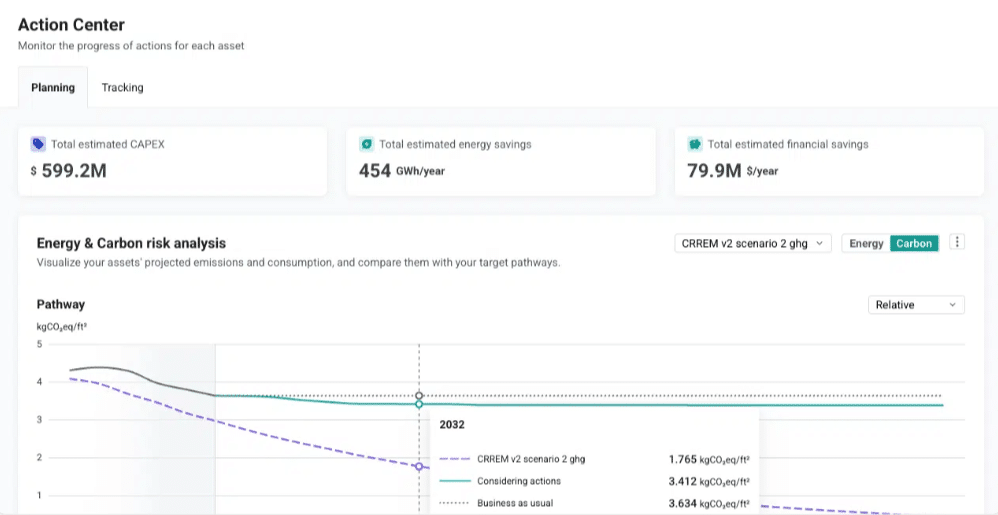Click the Total estimated CAPEX tag icon
Viewport: 998px width, 515px height.
coord(38,145)
